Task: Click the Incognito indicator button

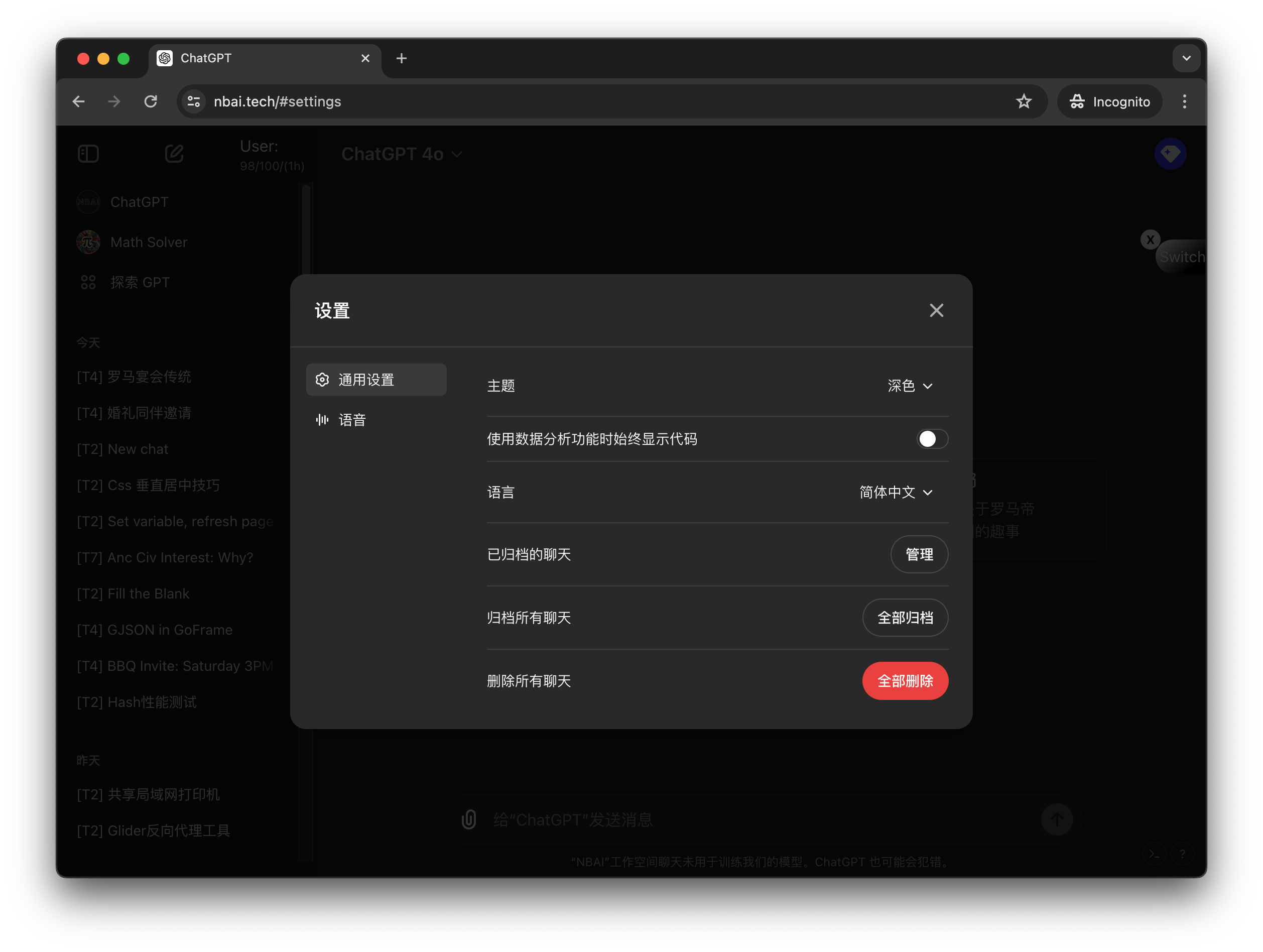Action: [x=1109, y=101]
